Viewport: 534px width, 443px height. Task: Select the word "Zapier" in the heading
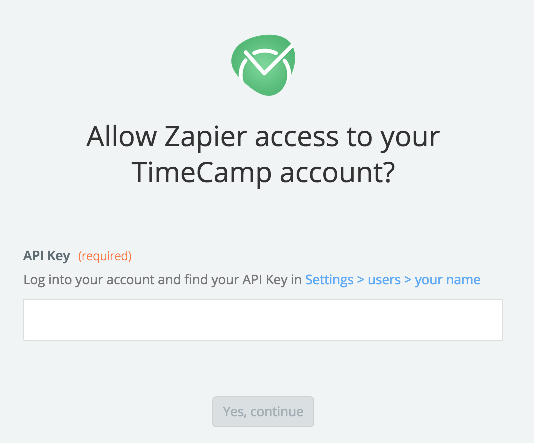[x=205, y=137]
